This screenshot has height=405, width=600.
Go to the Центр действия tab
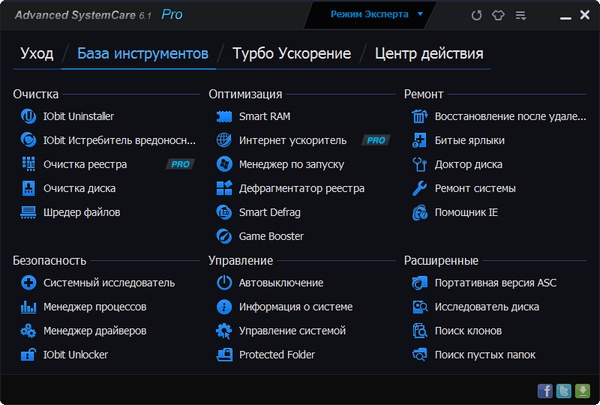(x=429, y=54)
